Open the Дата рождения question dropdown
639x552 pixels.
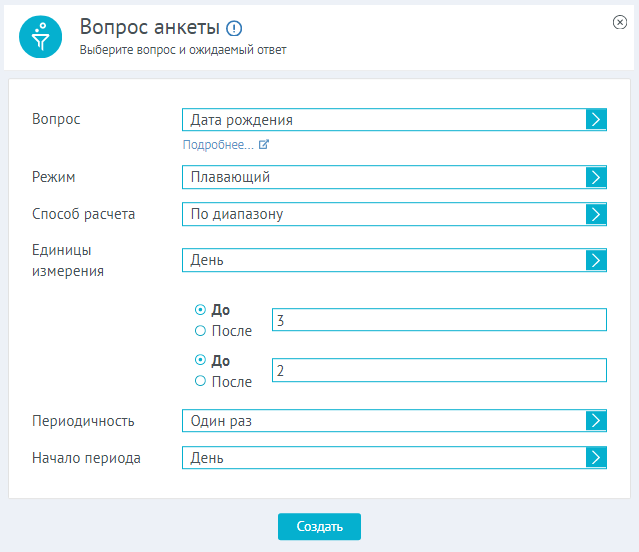coord(394,119)
